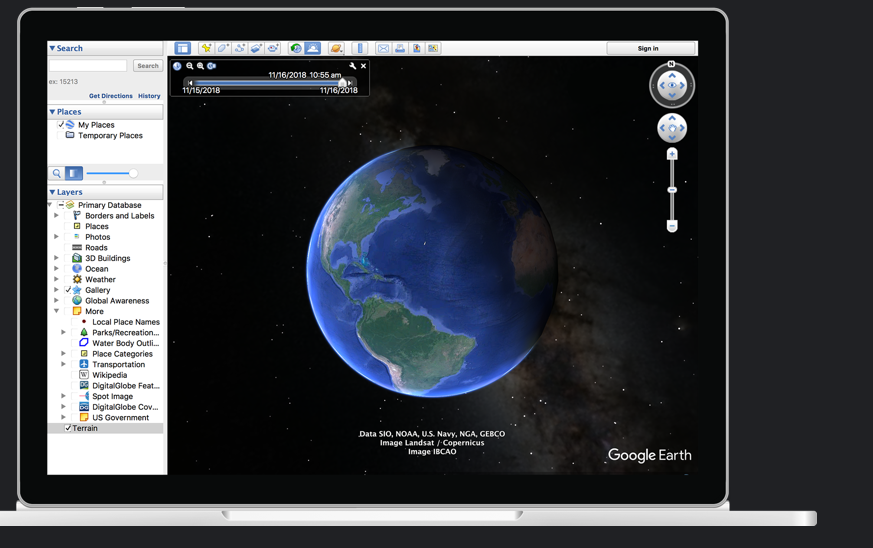This screenshot has height=548, width=873.
Task: Show historical imagery clock icon
Action: pyautogui.click(x=296, y=48)
